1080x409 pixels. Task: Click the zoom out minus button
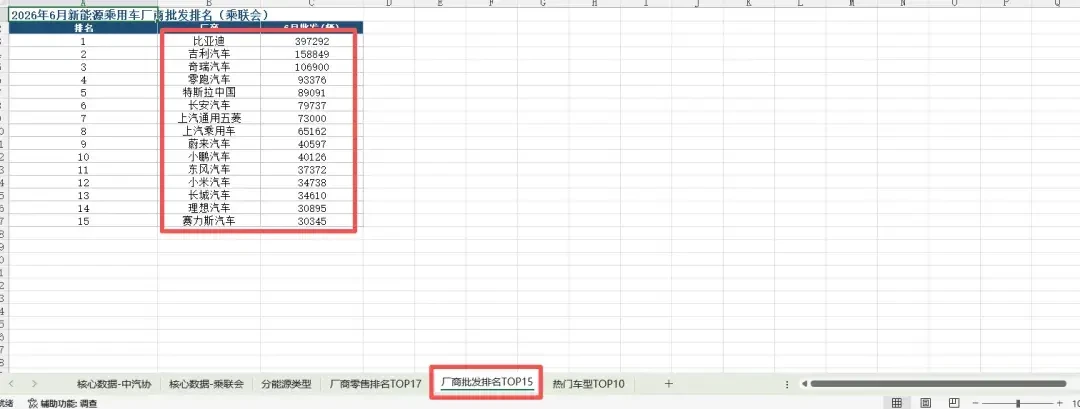pyautogui.click(x=975, y=403)
